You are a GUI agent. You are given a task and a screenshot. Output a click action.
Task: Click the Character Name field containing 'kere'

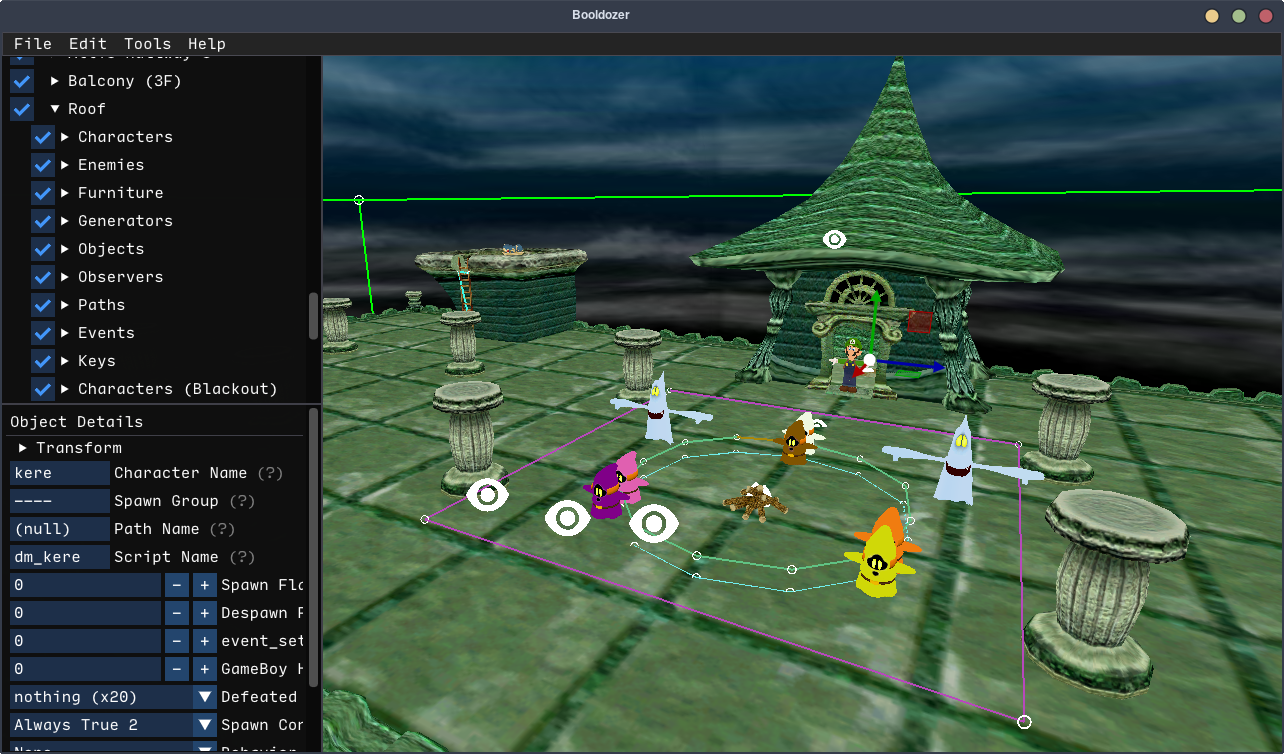click(60, 473)
